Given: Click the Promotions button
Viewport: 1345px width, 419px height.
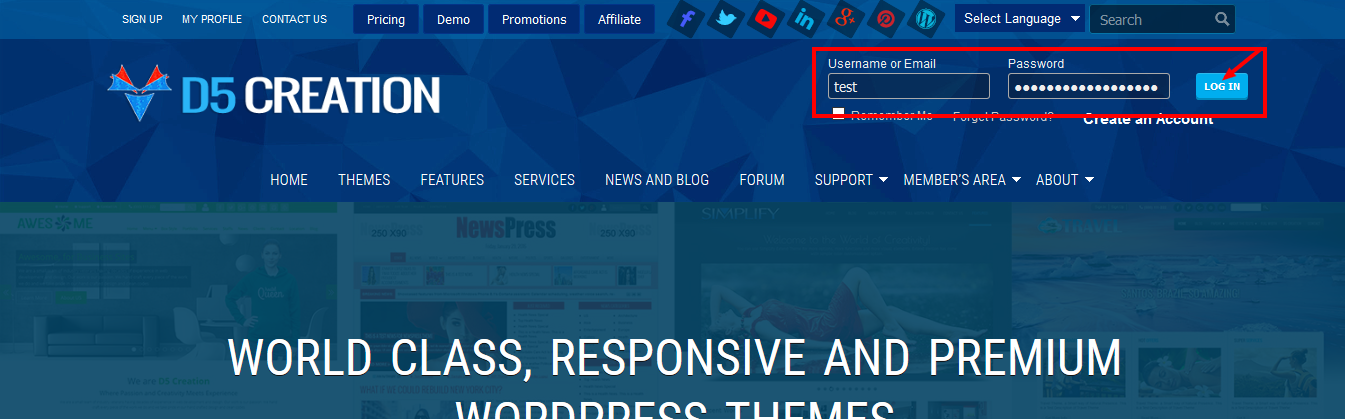Looking at the screenshot, I should (534, 19).
